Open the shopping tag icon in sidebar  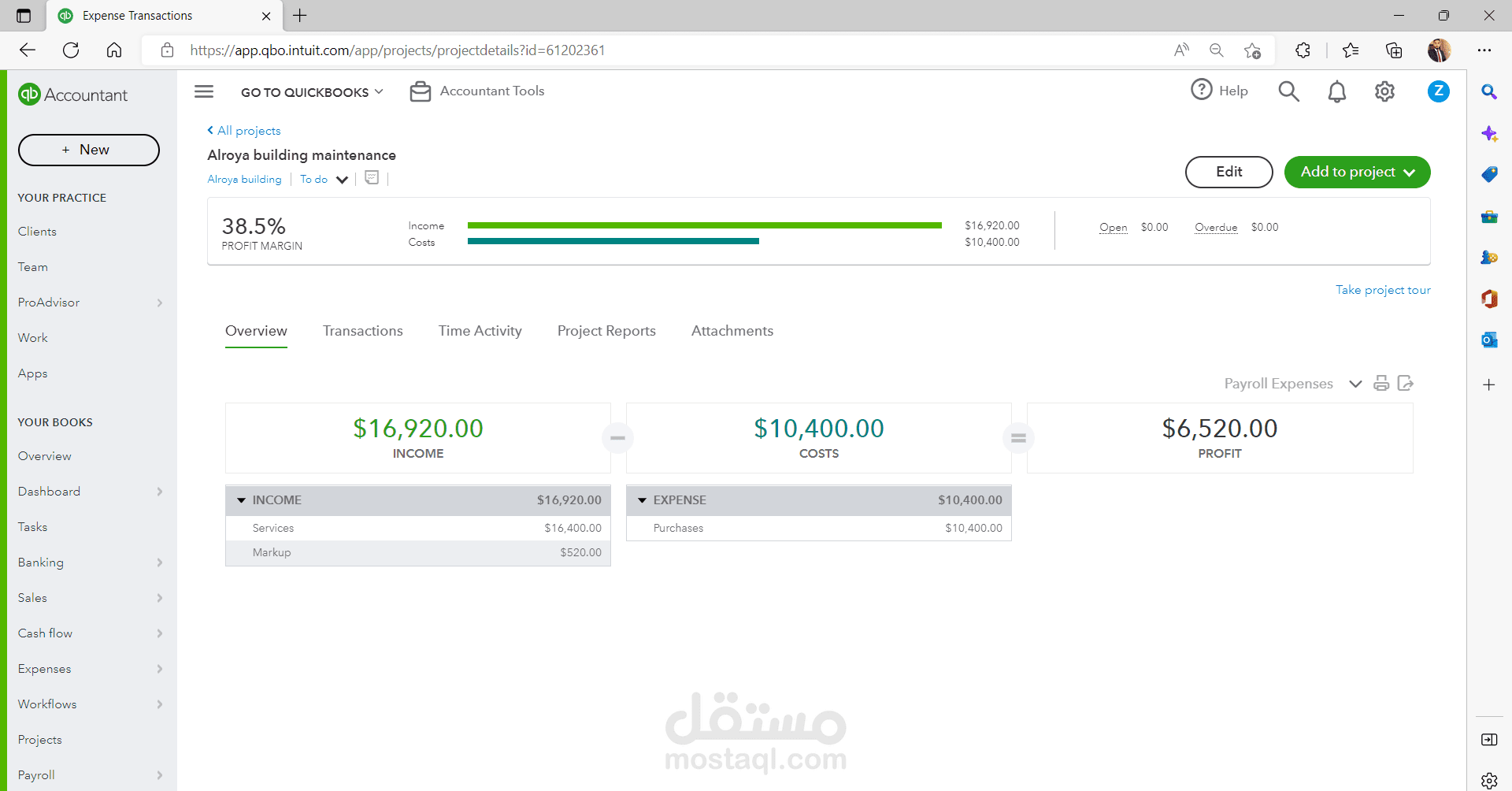[1489, 174]
